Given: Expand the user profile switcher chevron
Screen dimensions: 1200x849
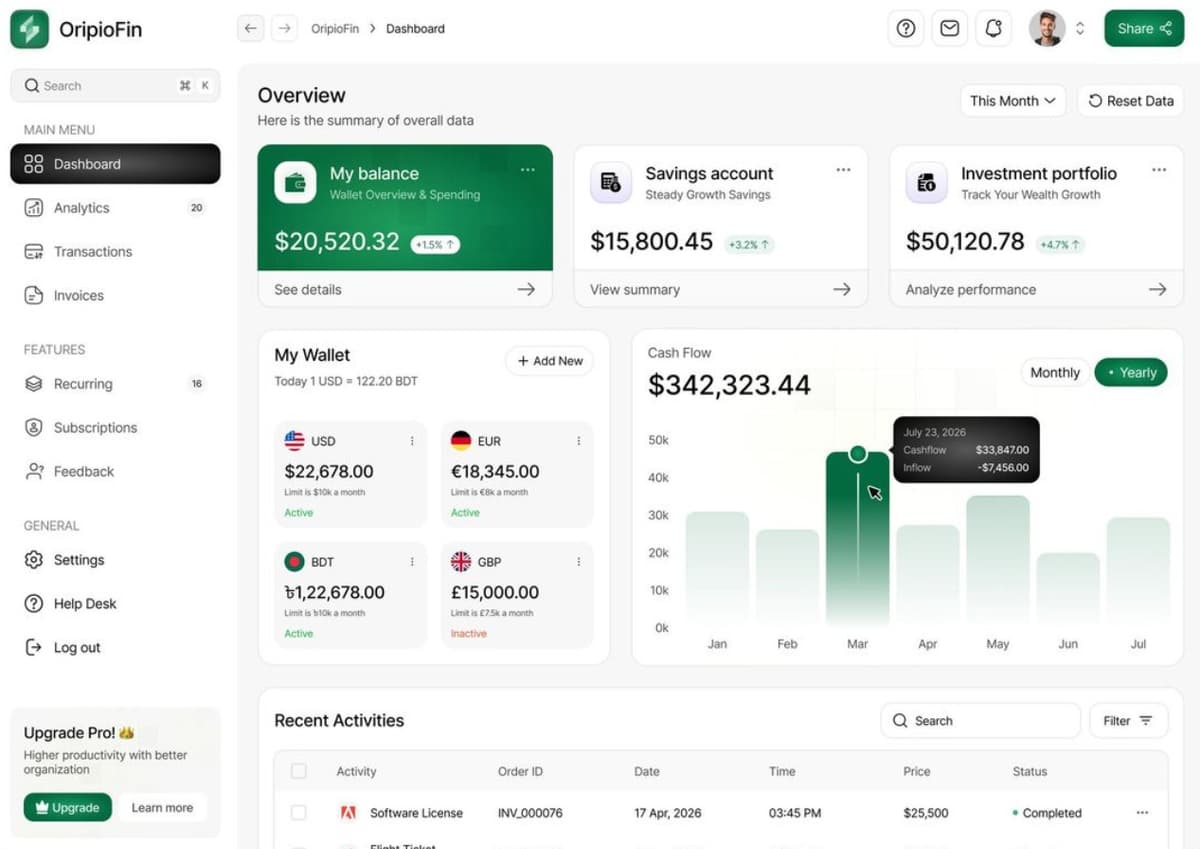Looking at the screenshot, I should [1080, 29].
